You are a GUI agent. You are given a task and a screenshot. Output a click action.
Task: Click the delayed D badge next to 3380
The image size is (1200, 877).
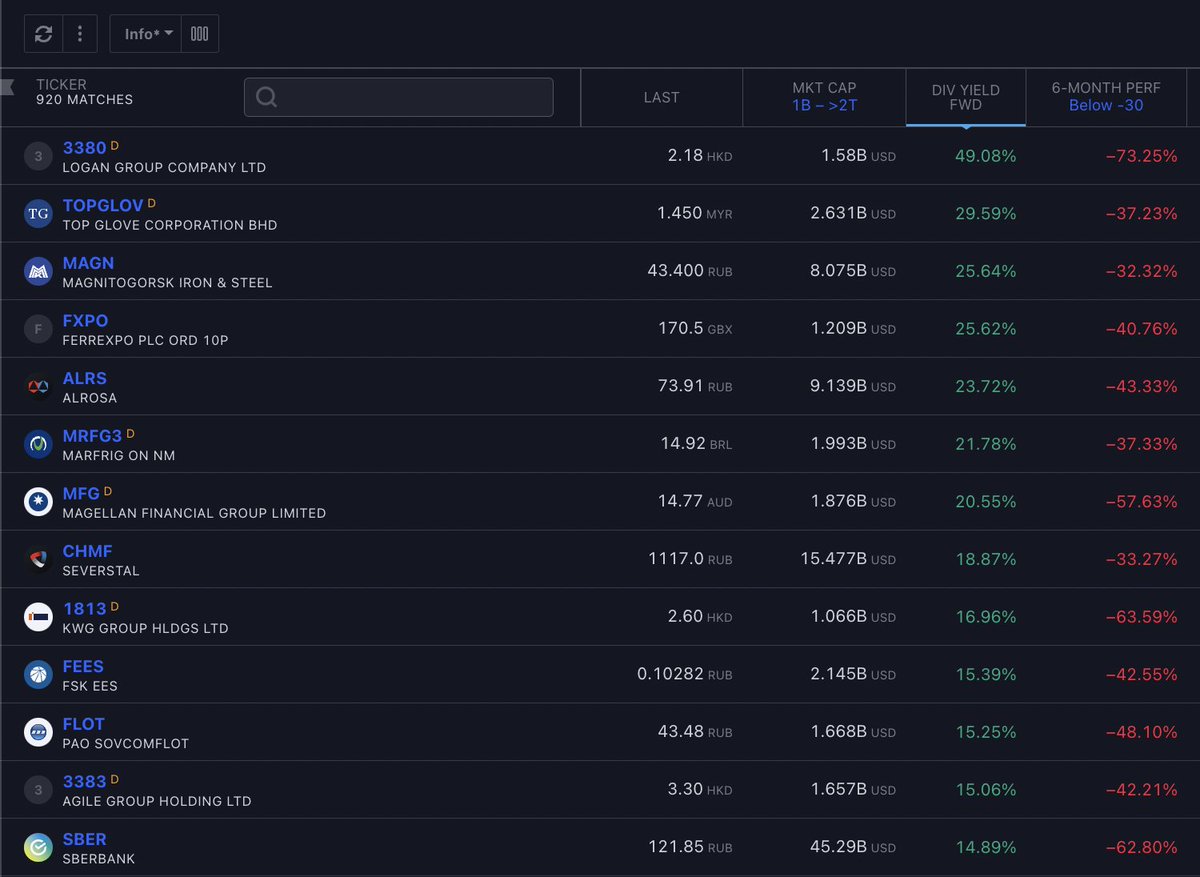point(115,146)
